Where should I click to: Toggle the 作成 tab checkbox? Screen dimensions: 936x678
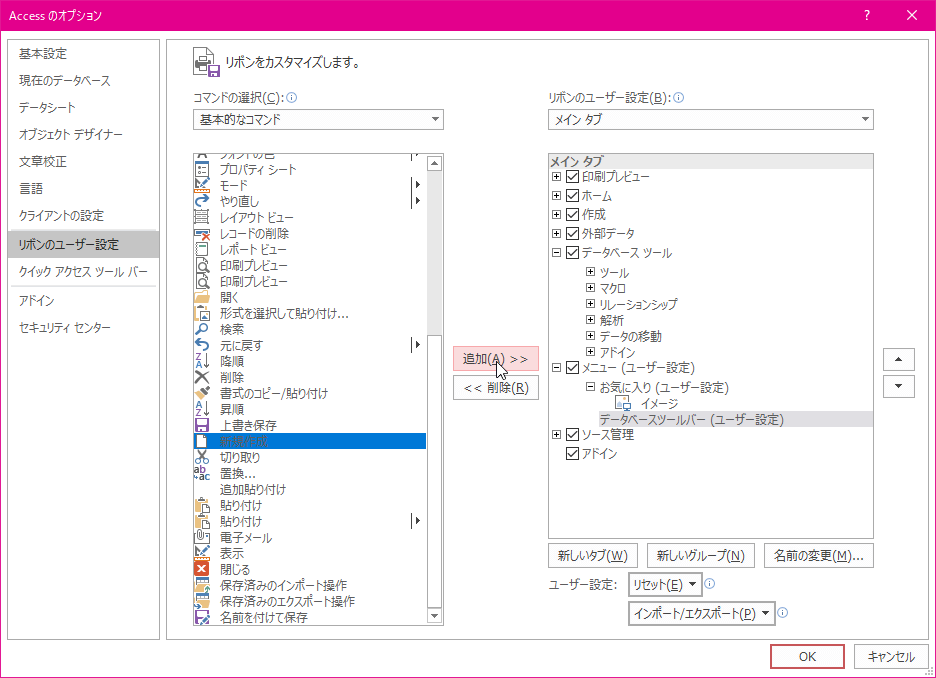click(x=572, y=214)
